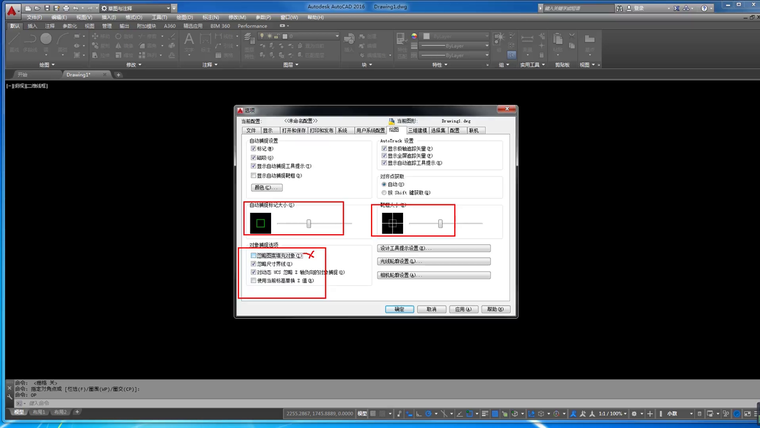Click the AutoCAD icon in Options title bar
The height and width of the screenshot is (428, 760).
[241, 110]
